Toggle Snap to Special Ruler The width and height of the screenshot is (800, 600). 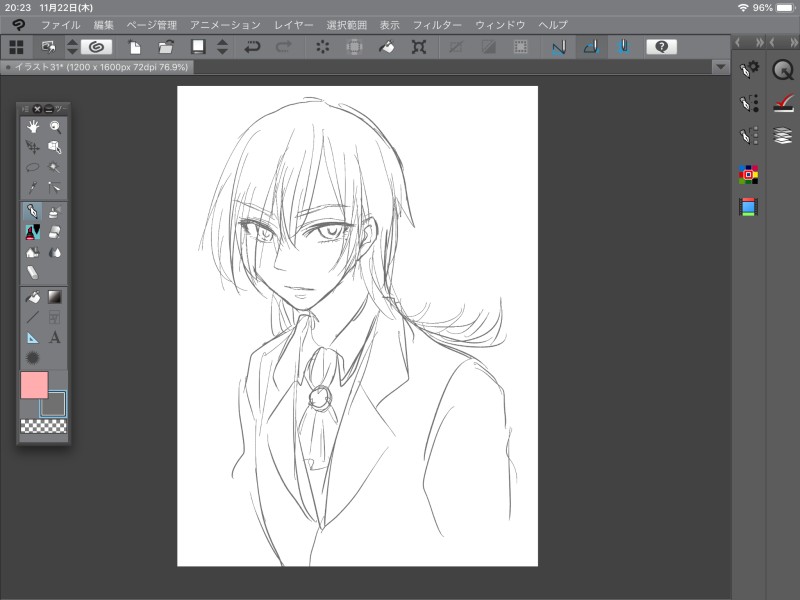pos(591,47)
